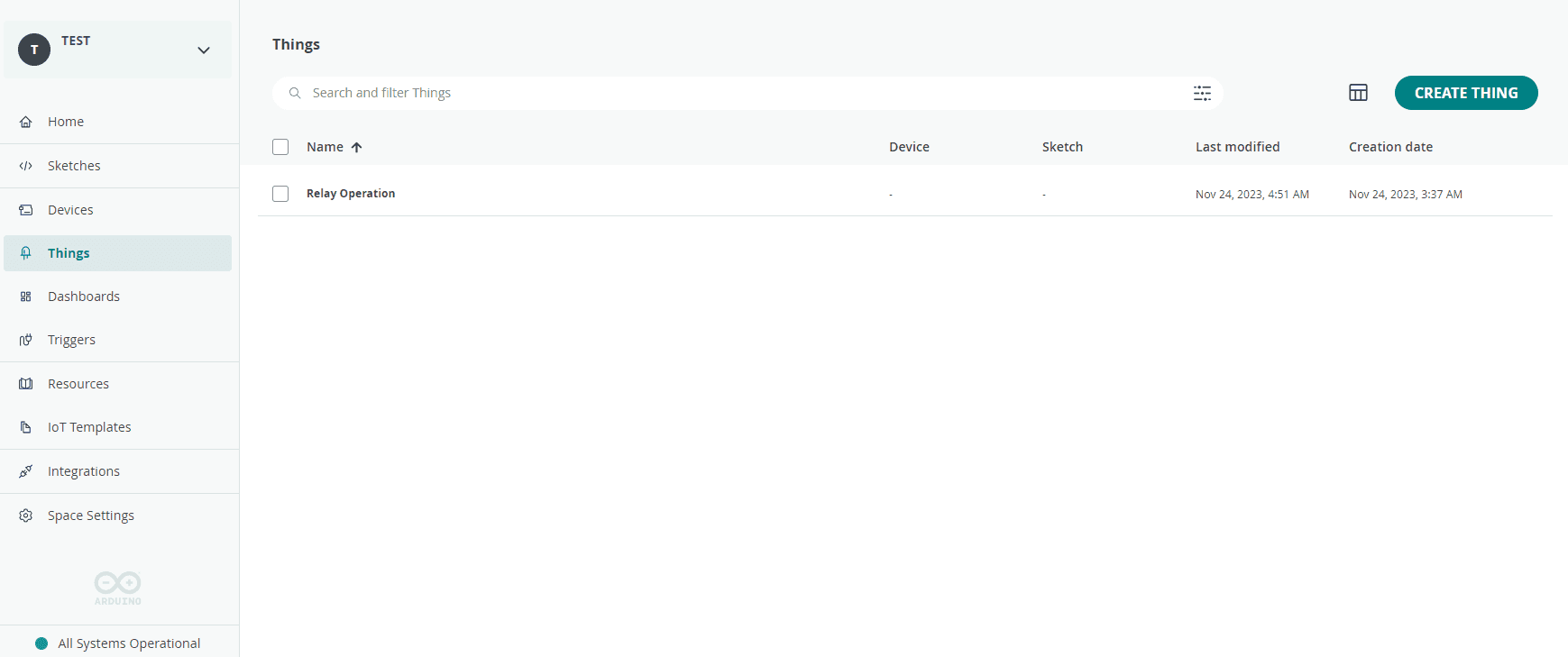Reverse sort using the Name arrow
Viewport: 1568px width, 657px height.
(x=357, y=147)
